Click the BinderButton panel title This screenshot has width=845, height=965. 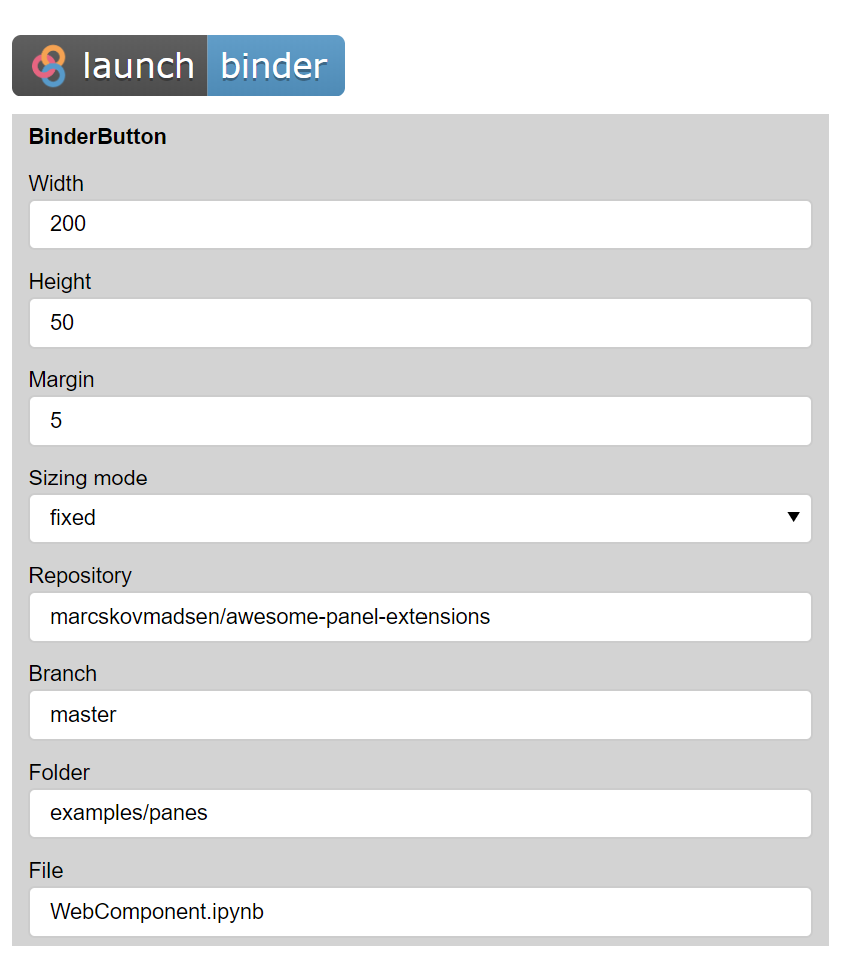tap(97, 137)
